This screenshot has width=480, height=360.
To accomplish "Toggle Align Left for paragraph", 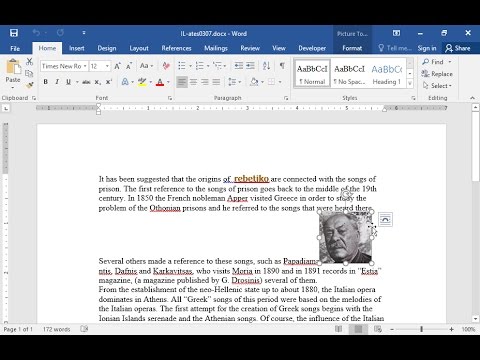I will click(x=182, y=82).
